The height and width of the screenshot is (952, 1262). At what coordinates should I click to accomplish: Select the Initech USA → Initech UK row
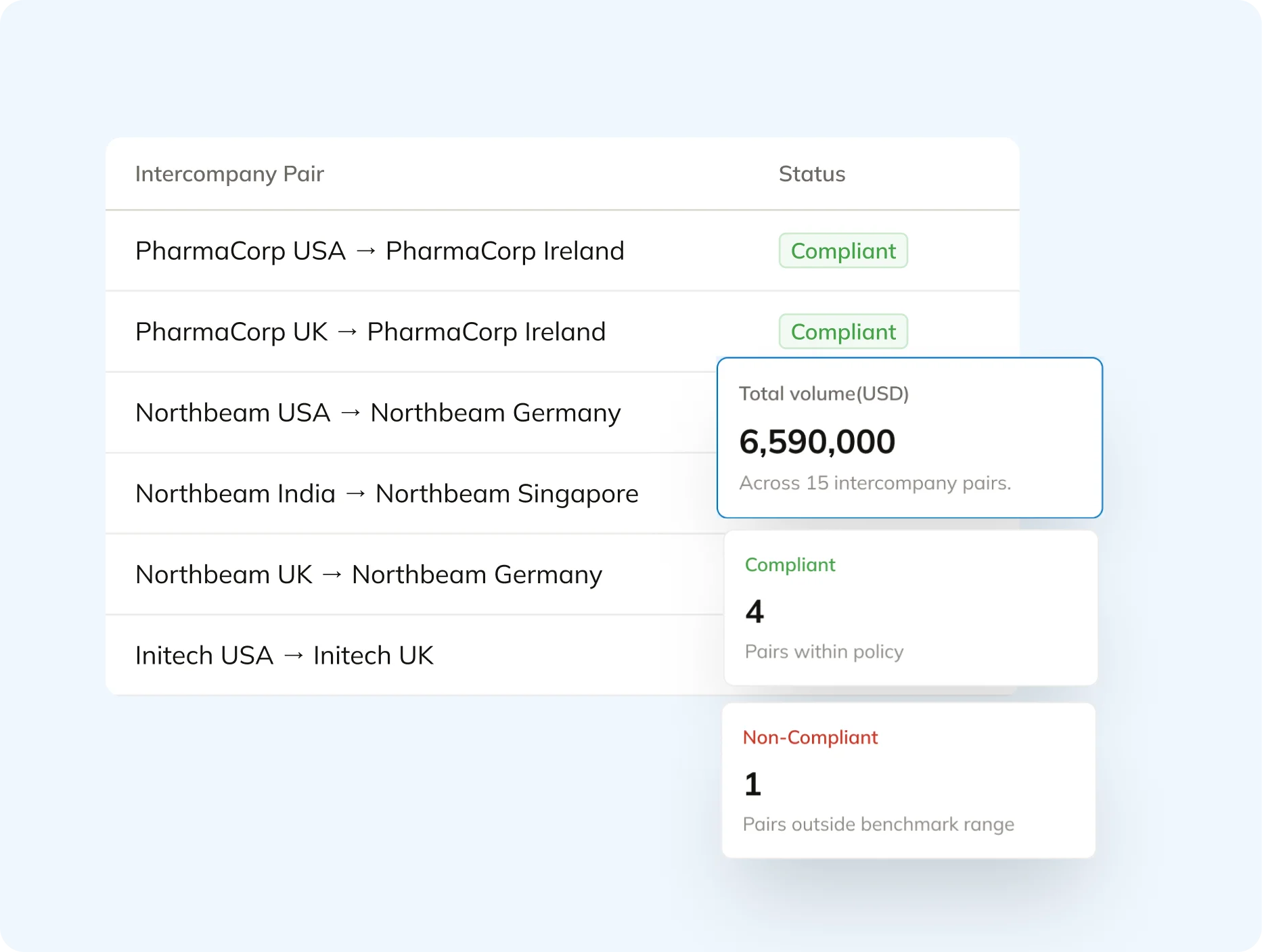click(284, 655)
